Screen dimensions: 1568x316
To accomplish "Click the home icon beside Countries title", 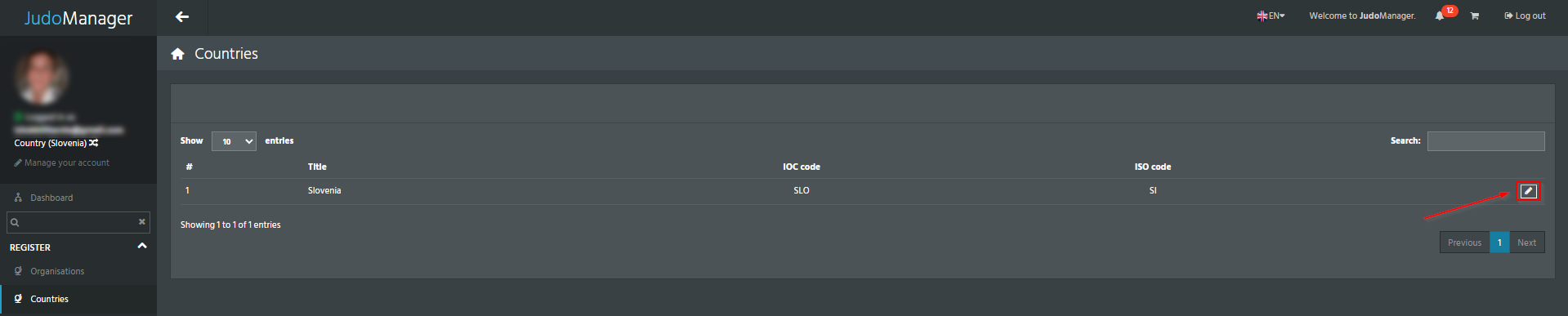I will pyautogui.click(x=177, y=54).
